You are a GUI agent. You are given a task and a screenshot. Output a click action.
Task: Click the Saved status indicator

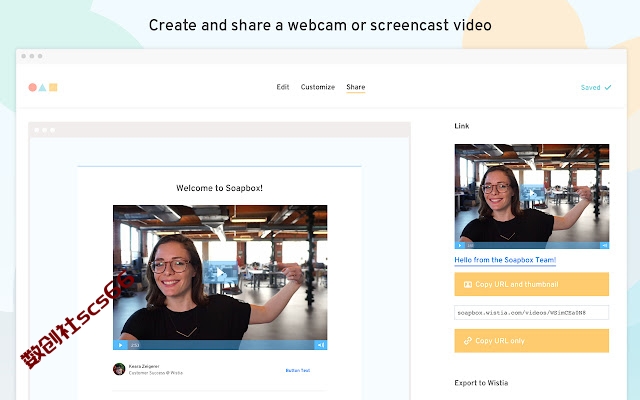pos(596,87)
